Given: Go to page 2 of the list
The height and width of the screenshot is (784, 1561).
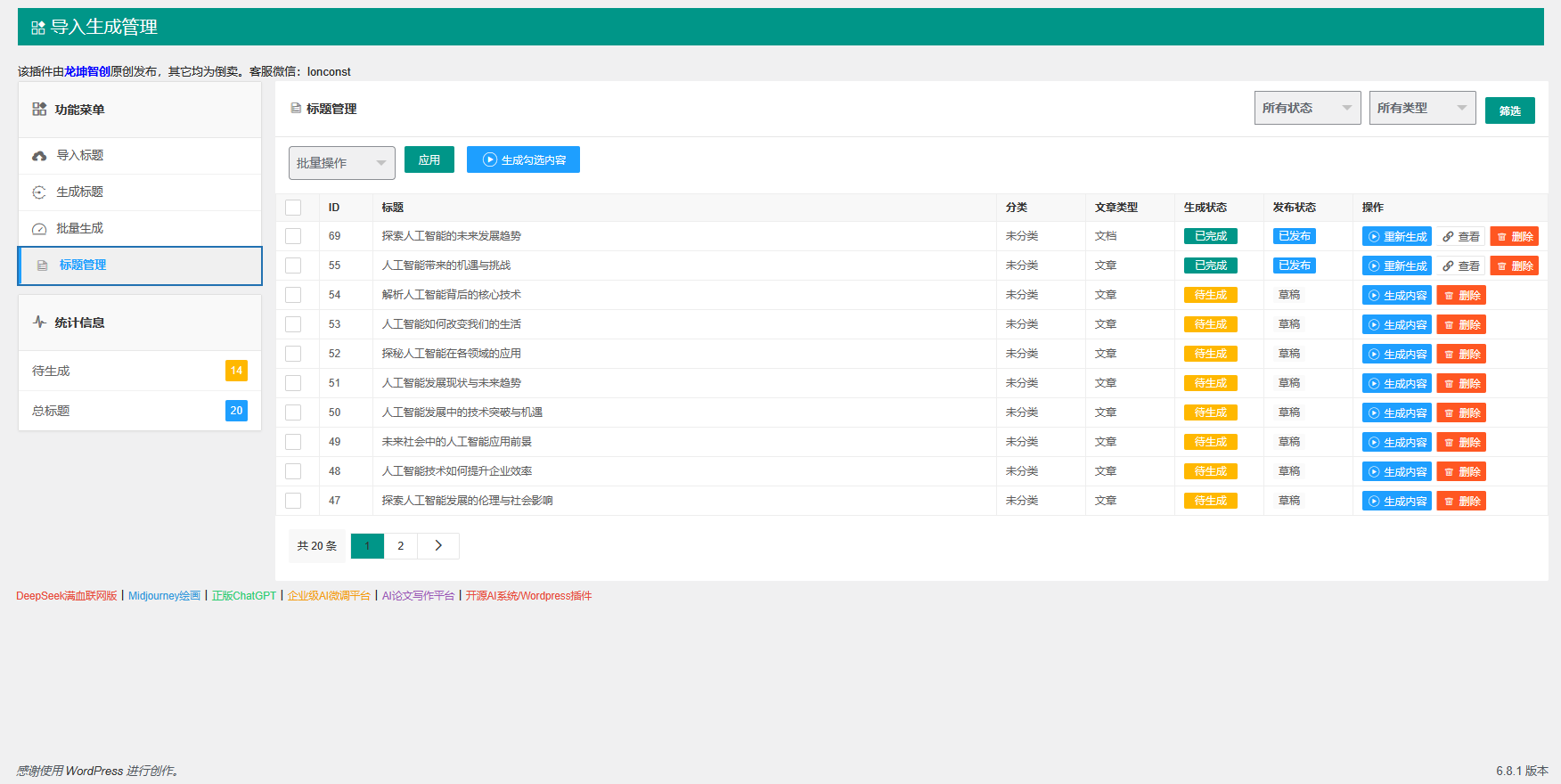Looking at the screenshot, I should [401, 546].
